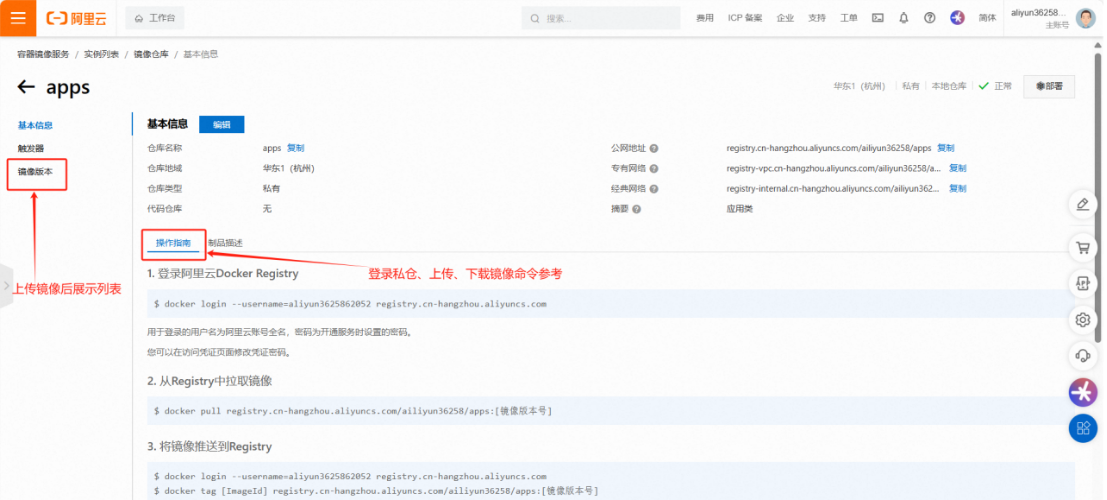The width and height of the screenshot is (1107, 500).
Task: Open the ICP 备案 menu
Action: coord(745,18)
